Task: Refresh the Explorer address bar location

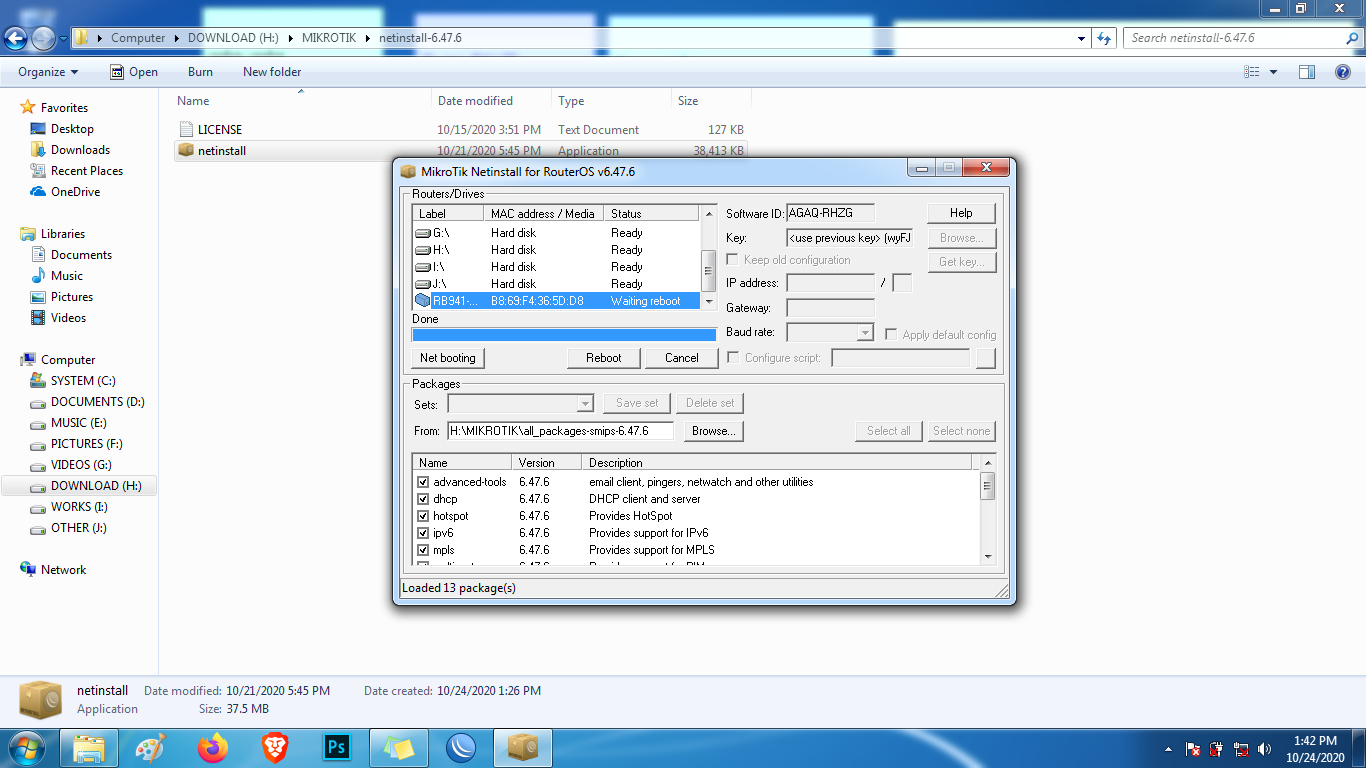Action: point(1104,38)
